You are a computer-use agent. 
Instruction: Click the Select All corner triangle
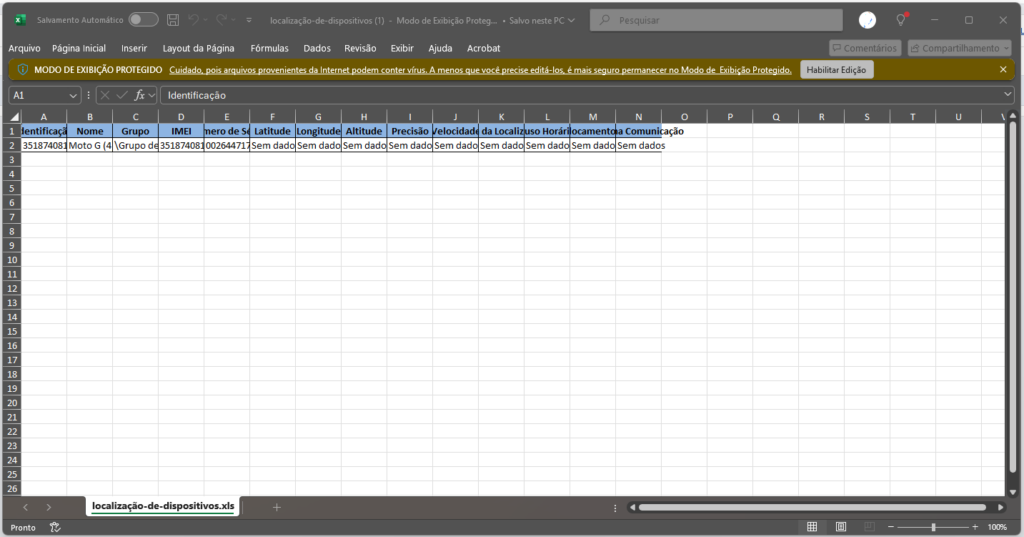(14, 117)
